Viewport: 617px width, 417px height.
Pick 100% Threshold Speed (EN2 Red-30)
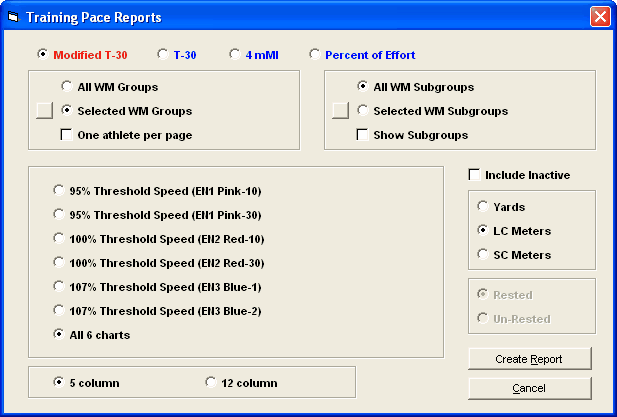(x=59, y=262)
